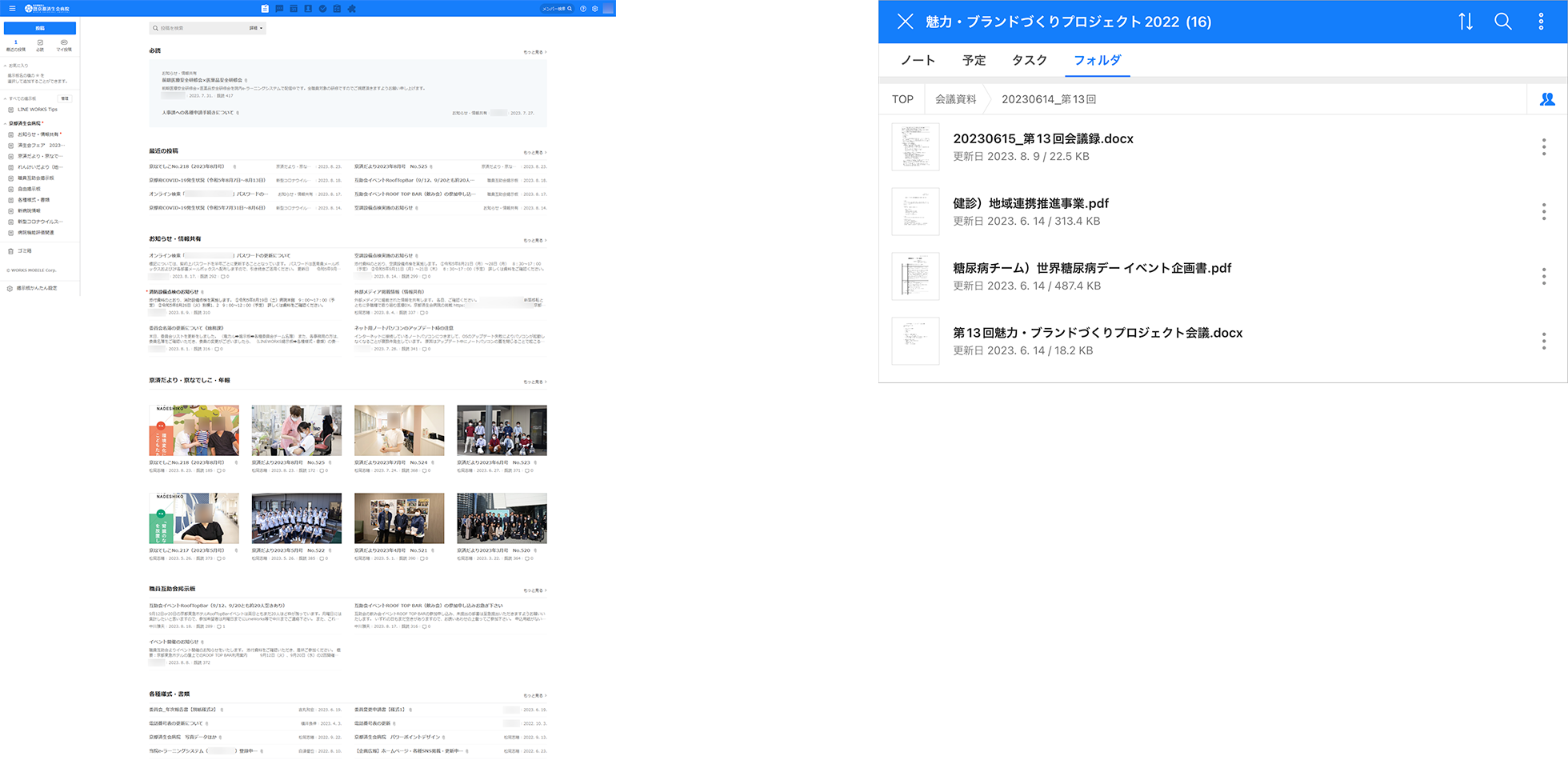
Task: Collapse the お気に入り section in sidebar
Action: [6, 66]
